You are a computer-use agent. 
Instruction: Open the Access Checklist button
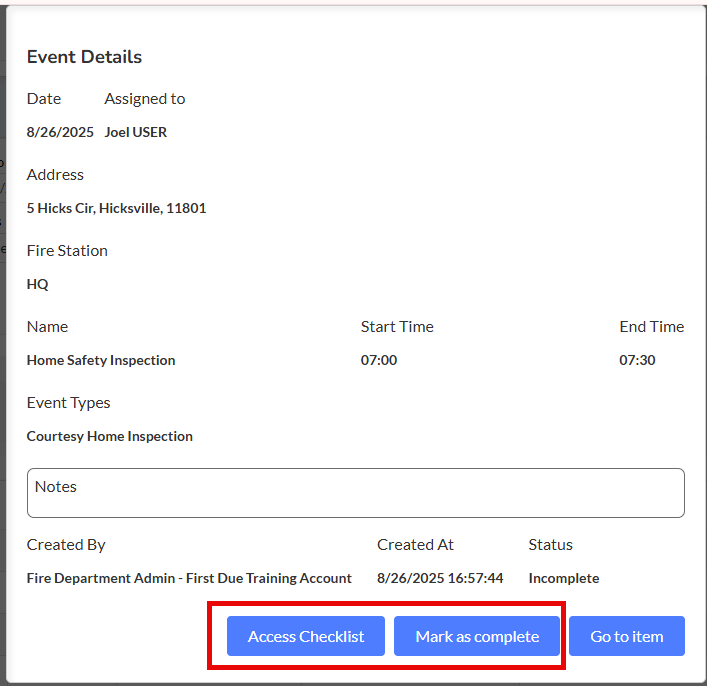pyautogui.click(x=305, y=636)
